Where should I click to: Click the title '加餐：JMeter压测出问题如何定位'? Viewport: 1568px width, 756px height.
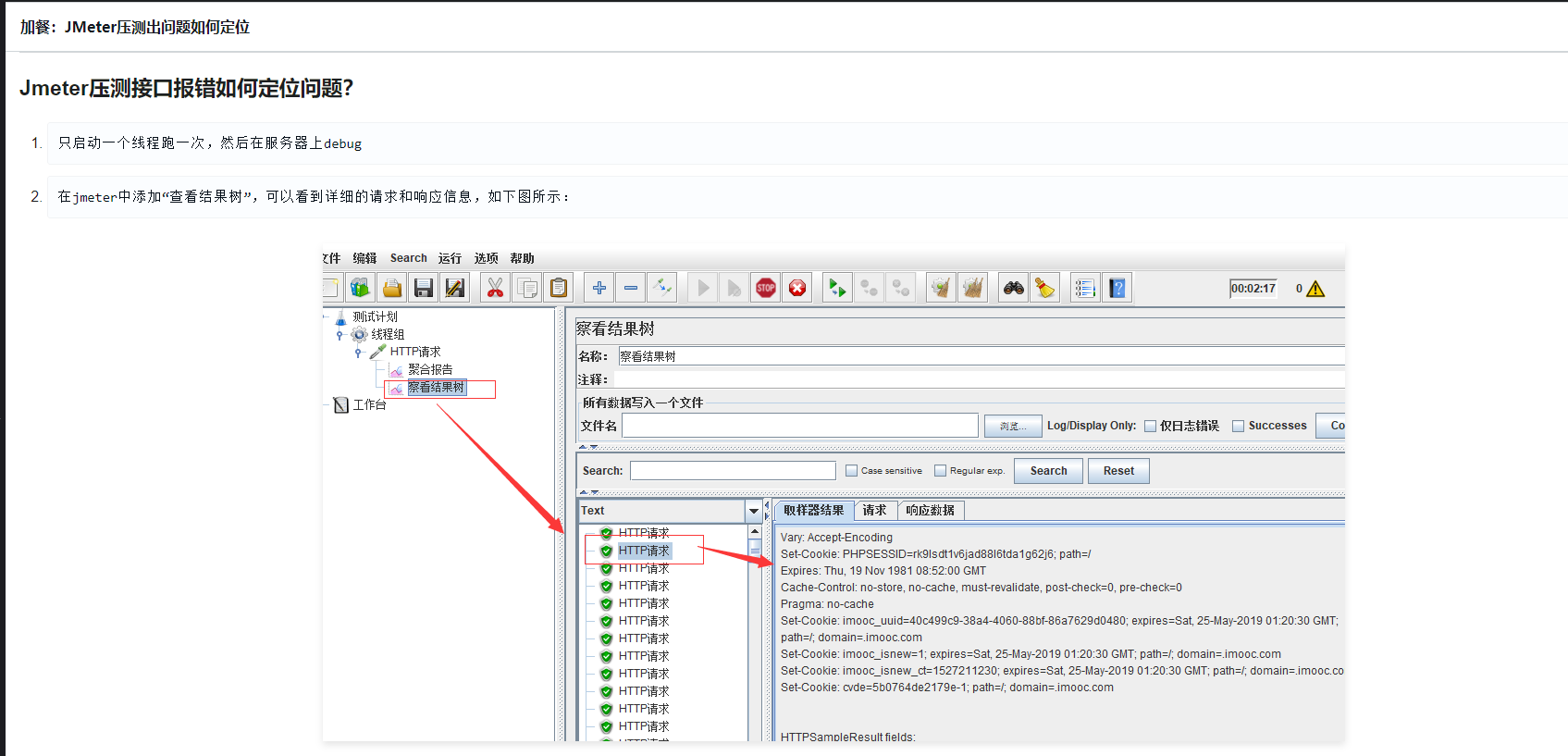(135, 27)
